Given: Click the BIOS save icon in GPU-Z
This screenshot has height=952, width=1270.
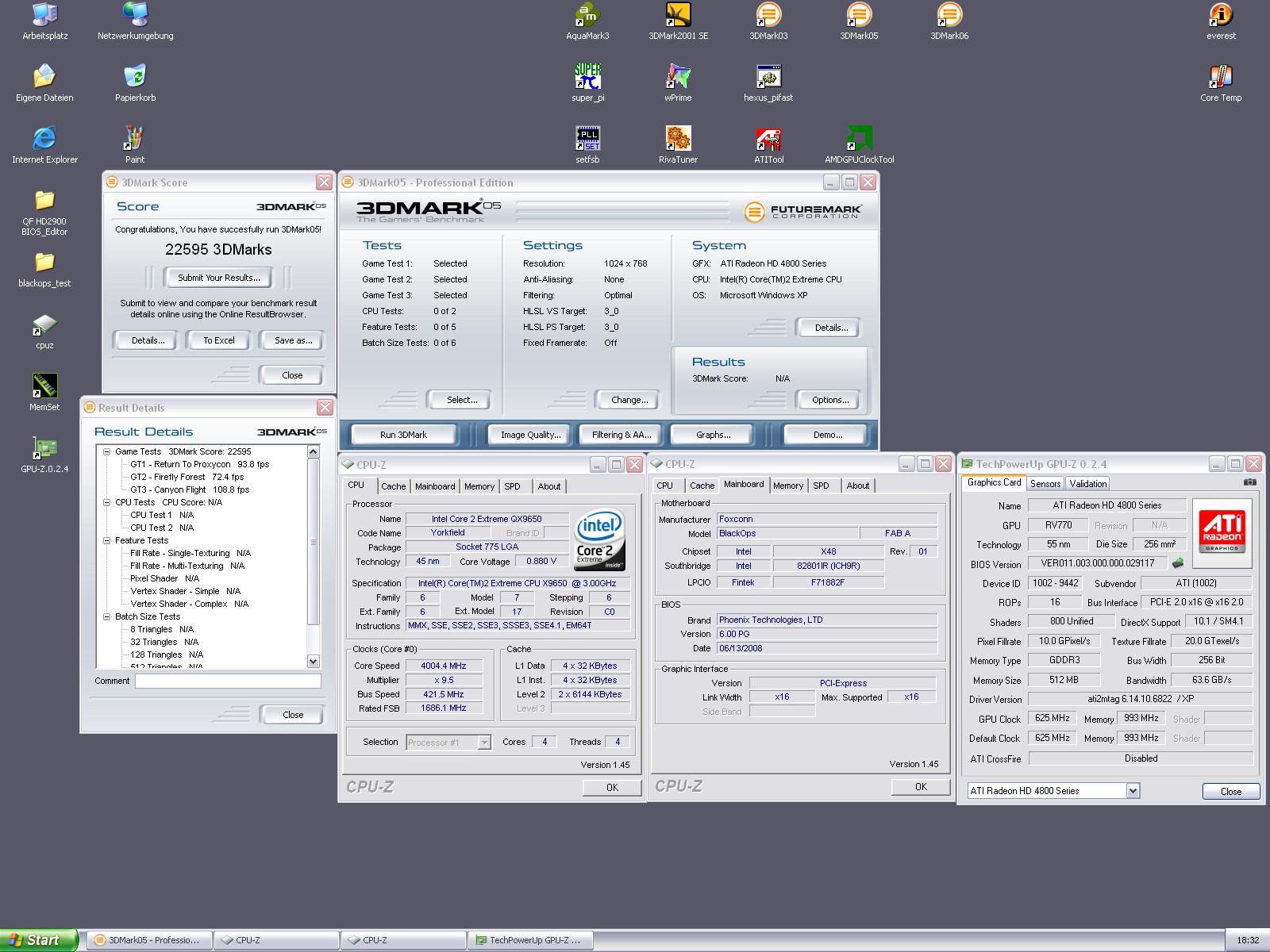Looking at the screenshot, I should click(x=1178, y=563).
